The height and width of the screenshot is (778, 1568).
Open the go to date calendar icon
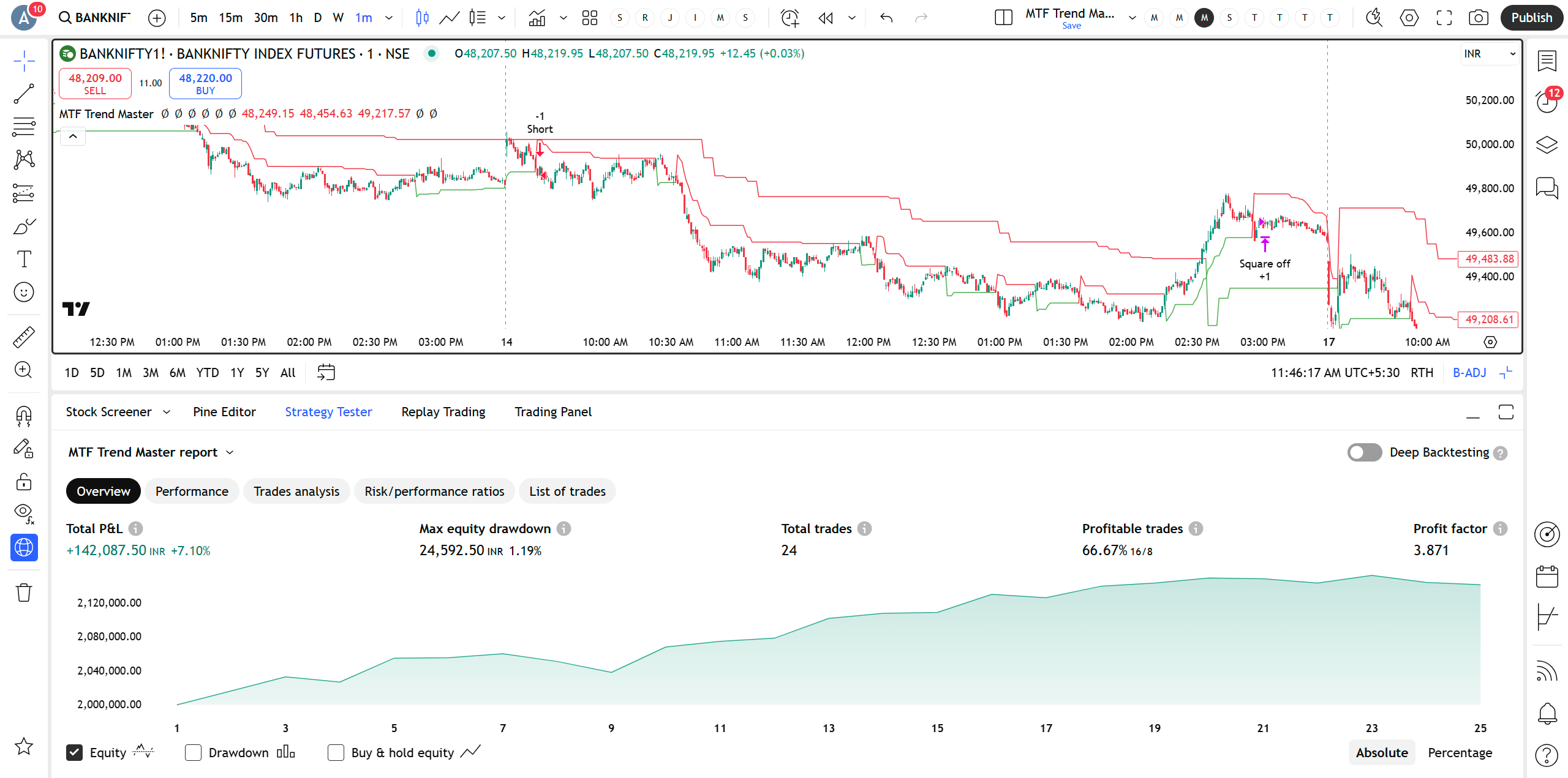pyautogui.click(x=326, y=373)
